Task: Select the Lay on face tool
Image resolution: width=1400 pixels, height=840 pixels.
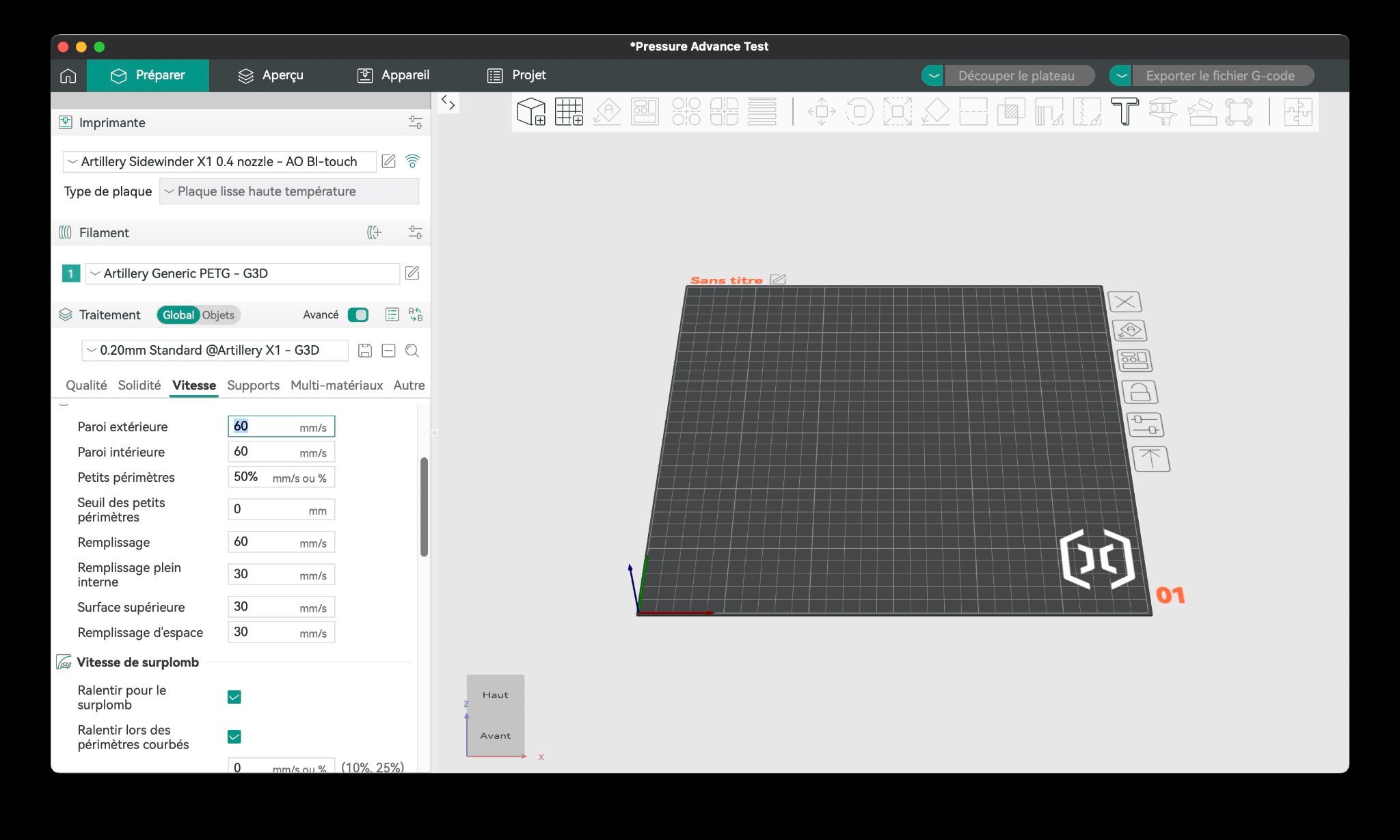Action: 935,111
